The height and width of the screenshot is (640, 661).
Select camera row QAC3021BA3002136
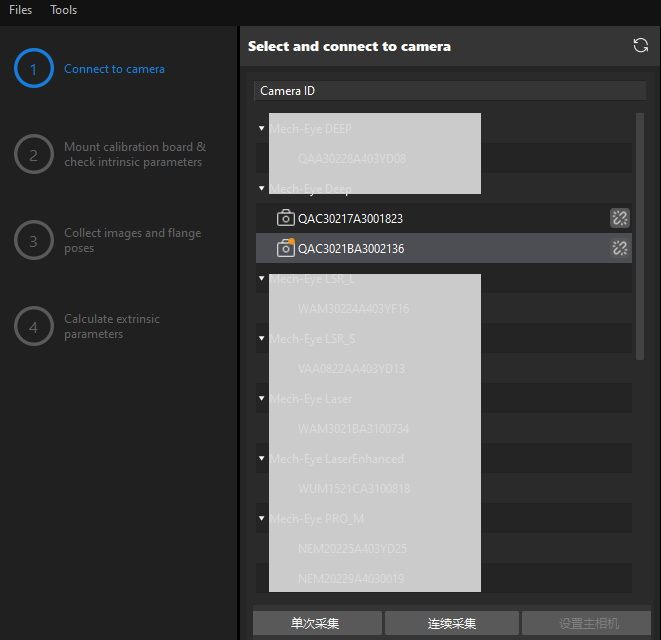pos(443,248)
